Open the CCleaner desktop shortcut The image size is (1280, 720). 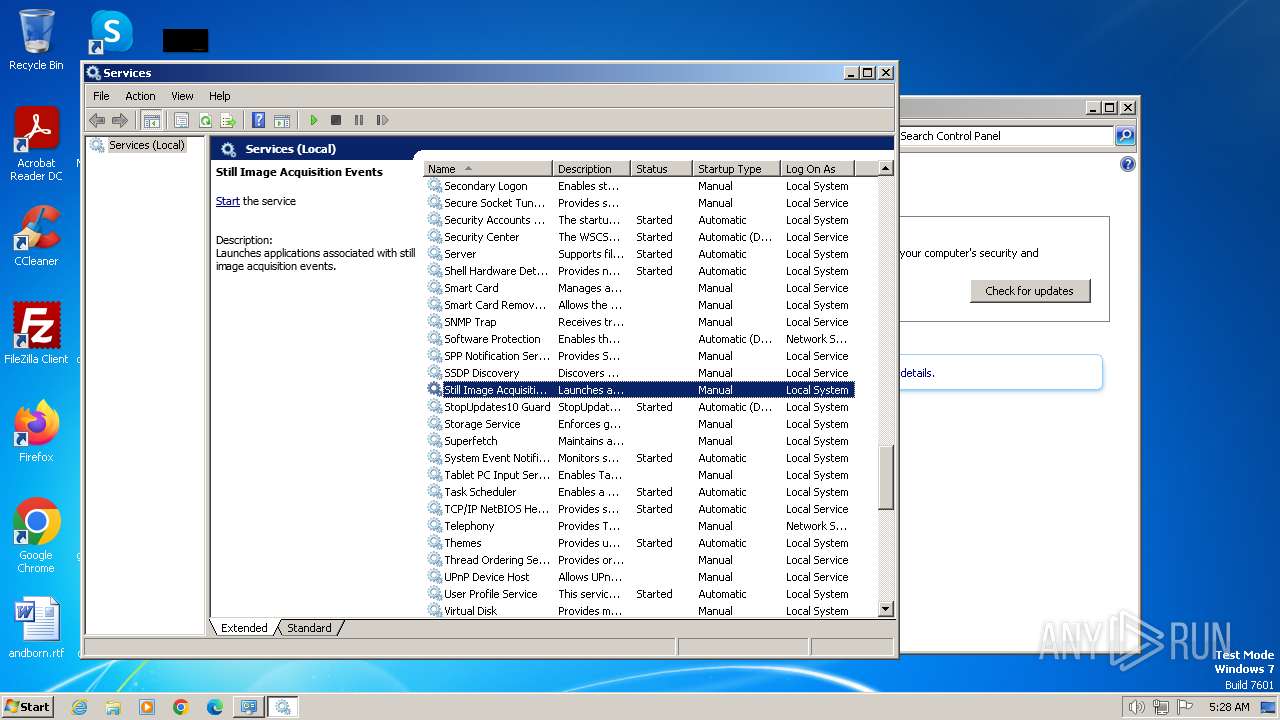click(x=36, y=236)
